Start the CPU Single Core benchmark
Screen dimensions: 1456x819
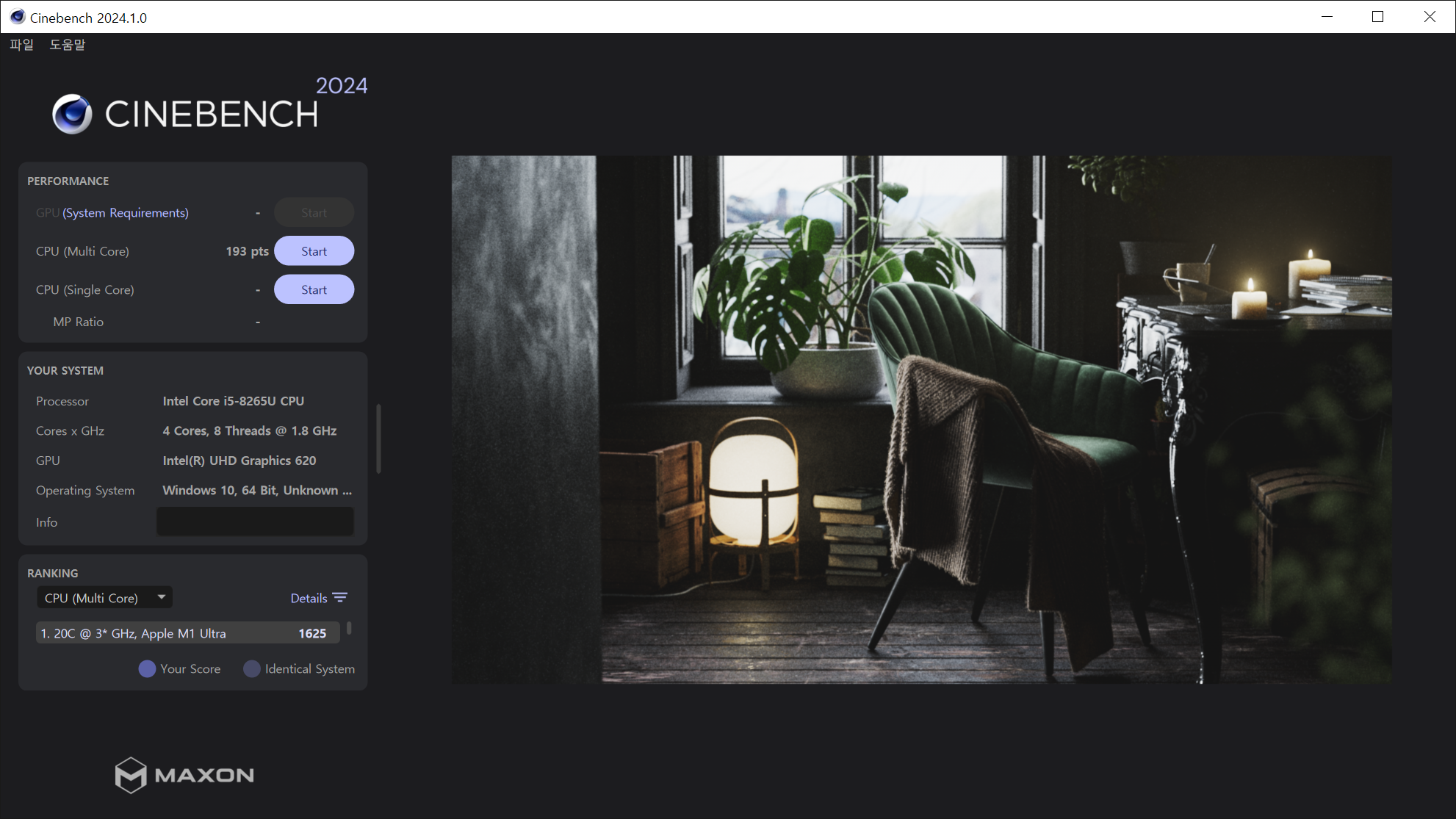[313, 289]
